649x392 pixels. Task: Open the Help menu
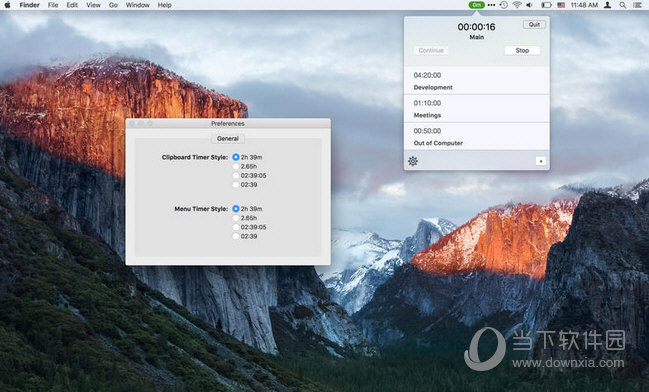point(164,5)
